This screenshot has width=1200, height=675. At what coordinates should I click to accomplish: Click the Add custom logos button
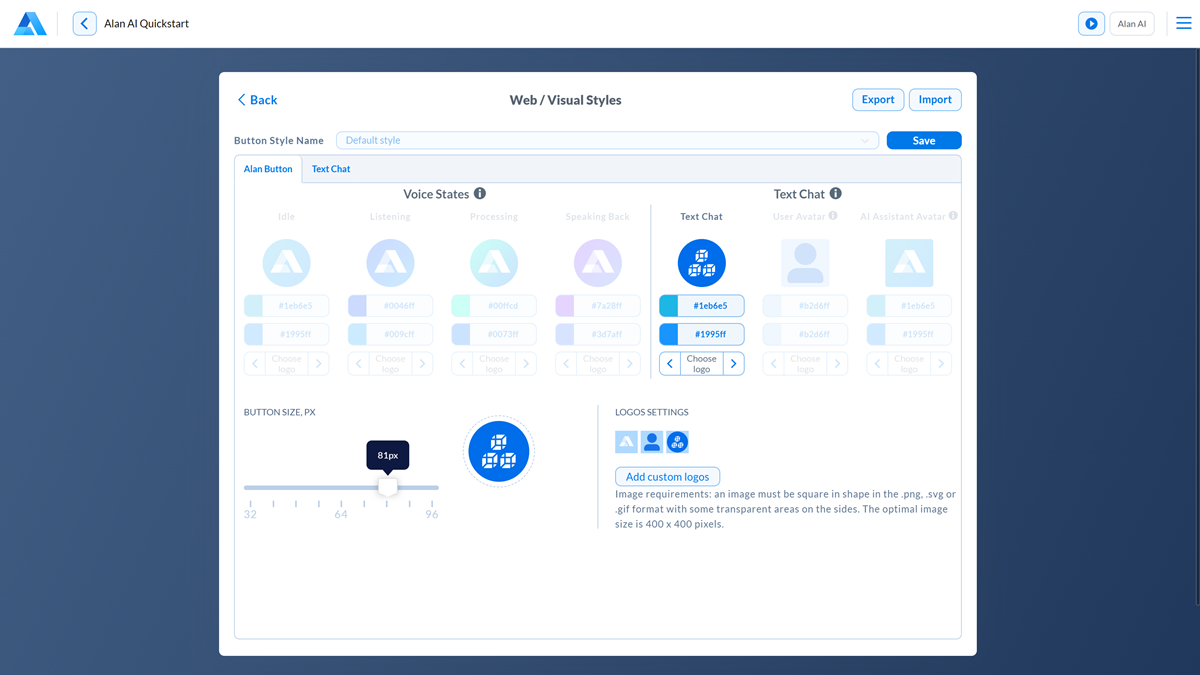point(667,477)
